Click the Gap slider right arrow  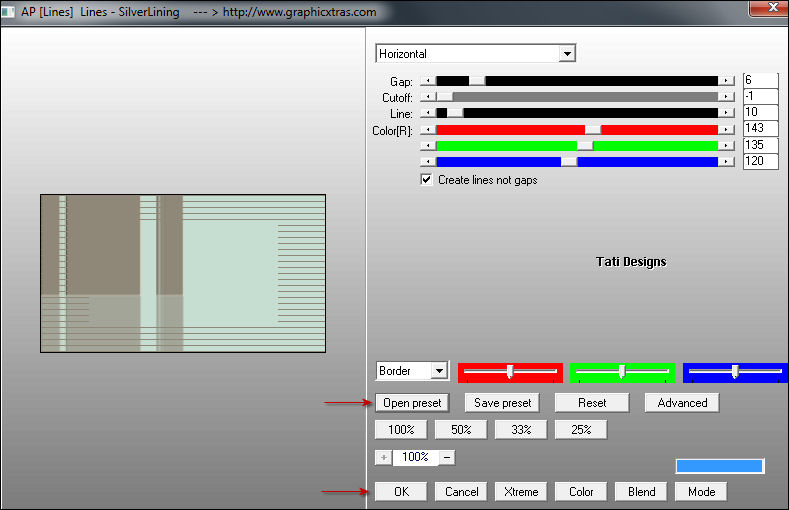tap(725, 81)
